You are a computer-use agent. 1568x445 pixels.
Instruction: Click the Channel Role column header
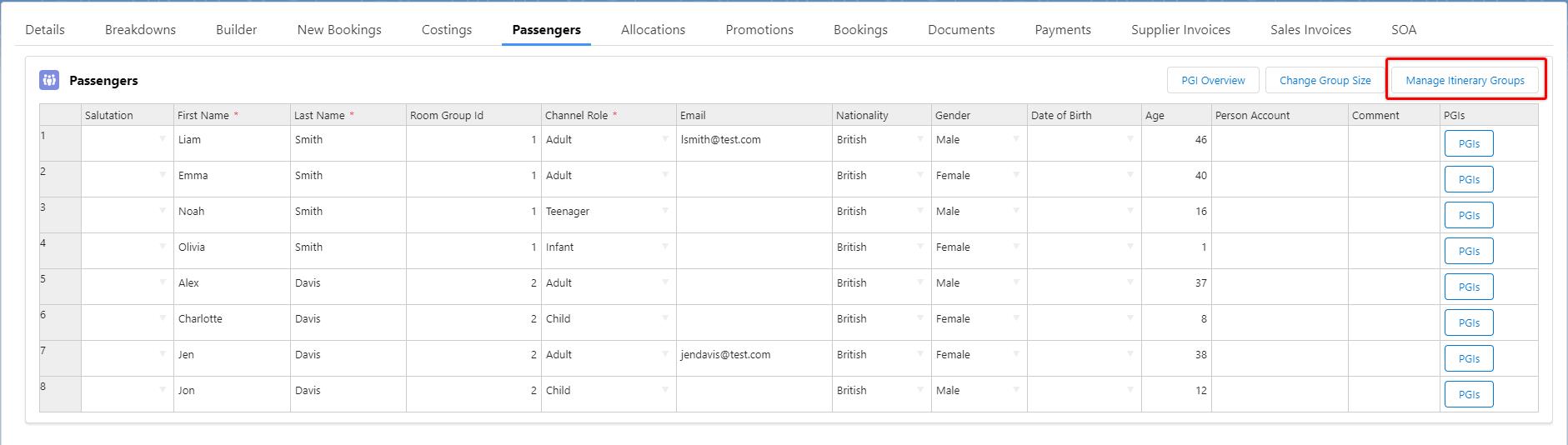coord(609,115)
